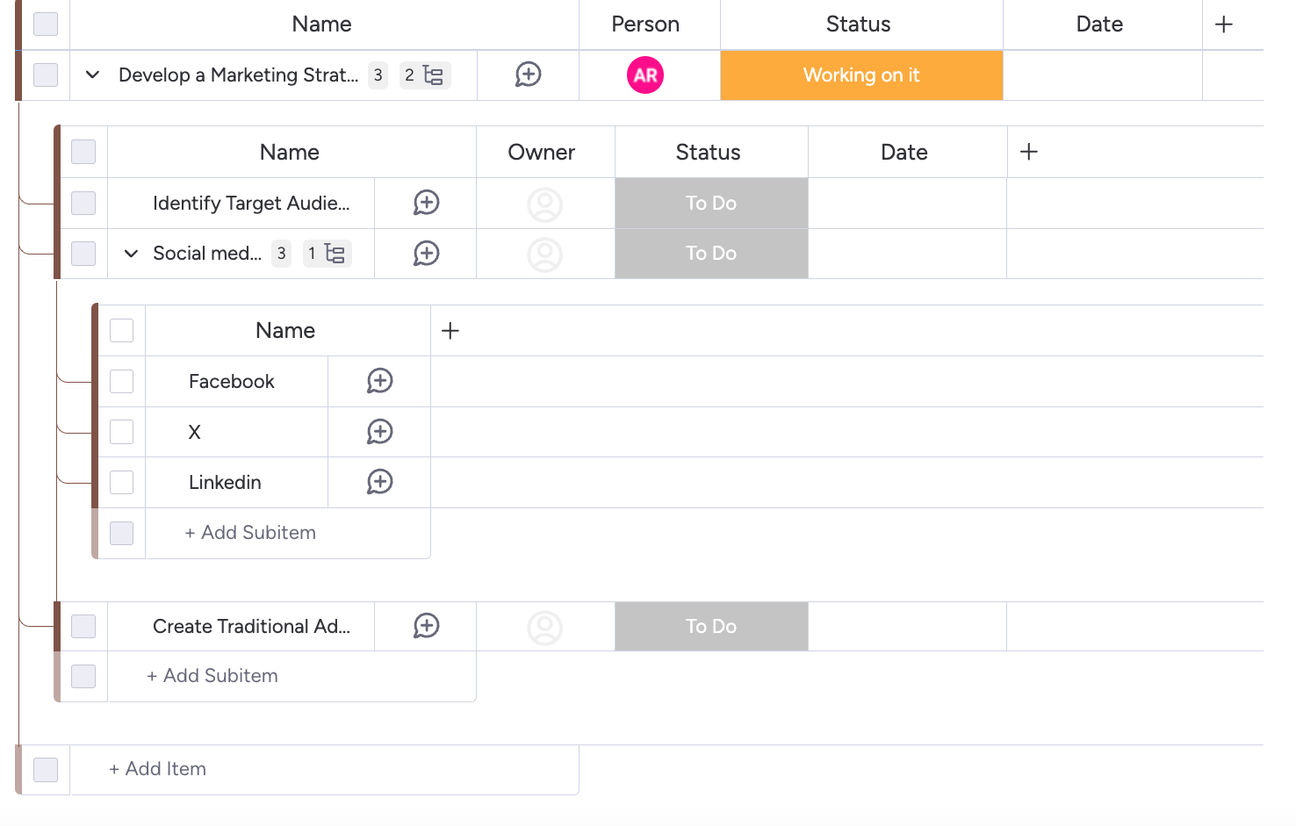The image size is (1296, 826).
Task: Click the update icon for Identify Target Audience
Action: (x=426, y=203)
